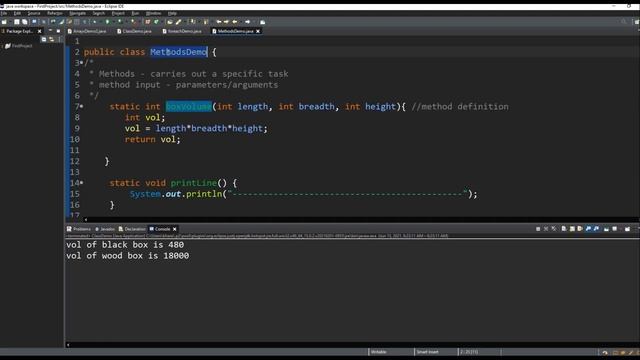Viewport: 640px width, 360px height.
Task: Click the 'return vol;' statement on line 10
Action: coord(152,139)
